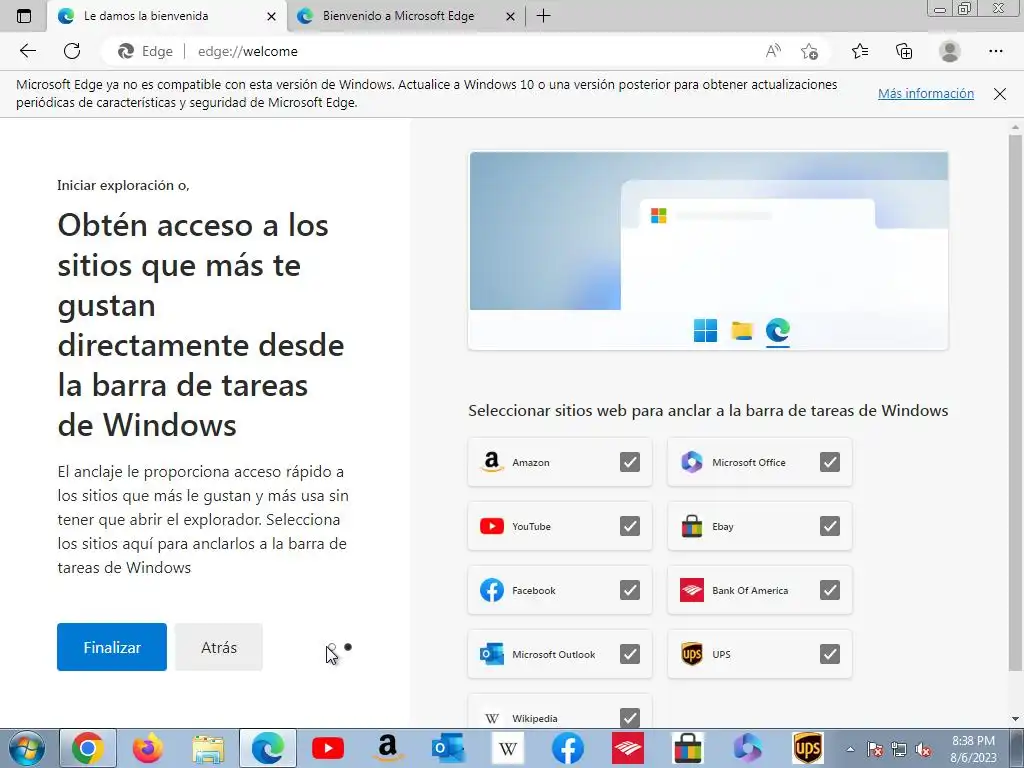Open Más información link
Screen dimensions: 1024x768
(x=925, y=93)
